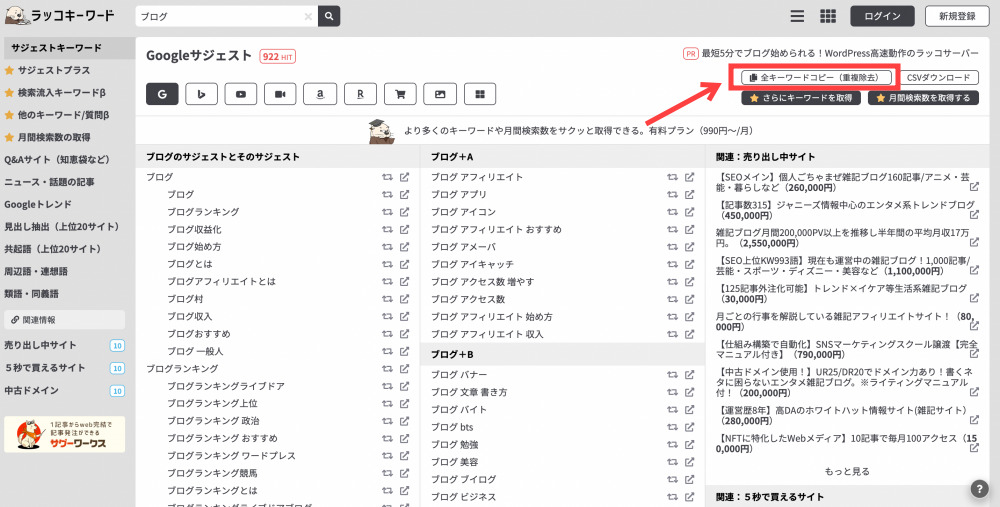Open external link icon for ブログ bts
Viewport: 1000px width, 507px height.
tap(689, 427)
